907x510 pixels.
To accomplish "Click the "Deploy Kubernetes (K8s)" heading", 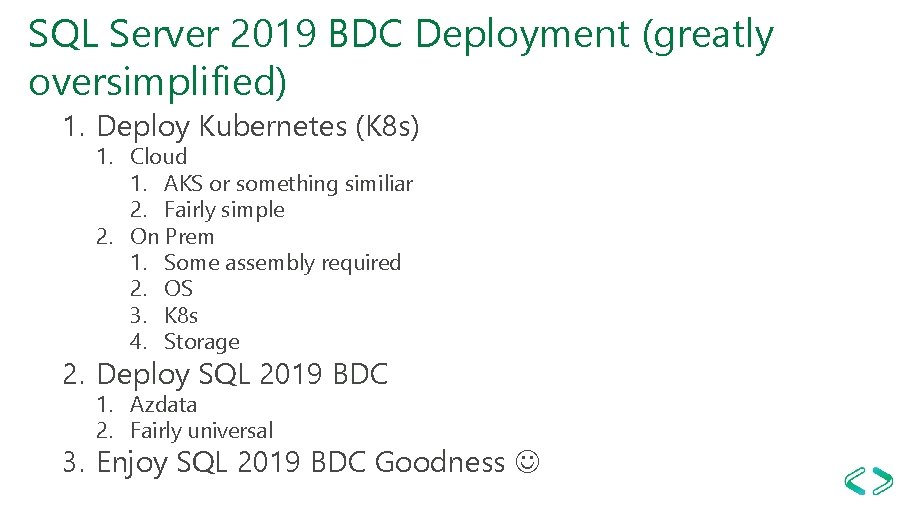I will pyautogui.click(x=258, y=127).
